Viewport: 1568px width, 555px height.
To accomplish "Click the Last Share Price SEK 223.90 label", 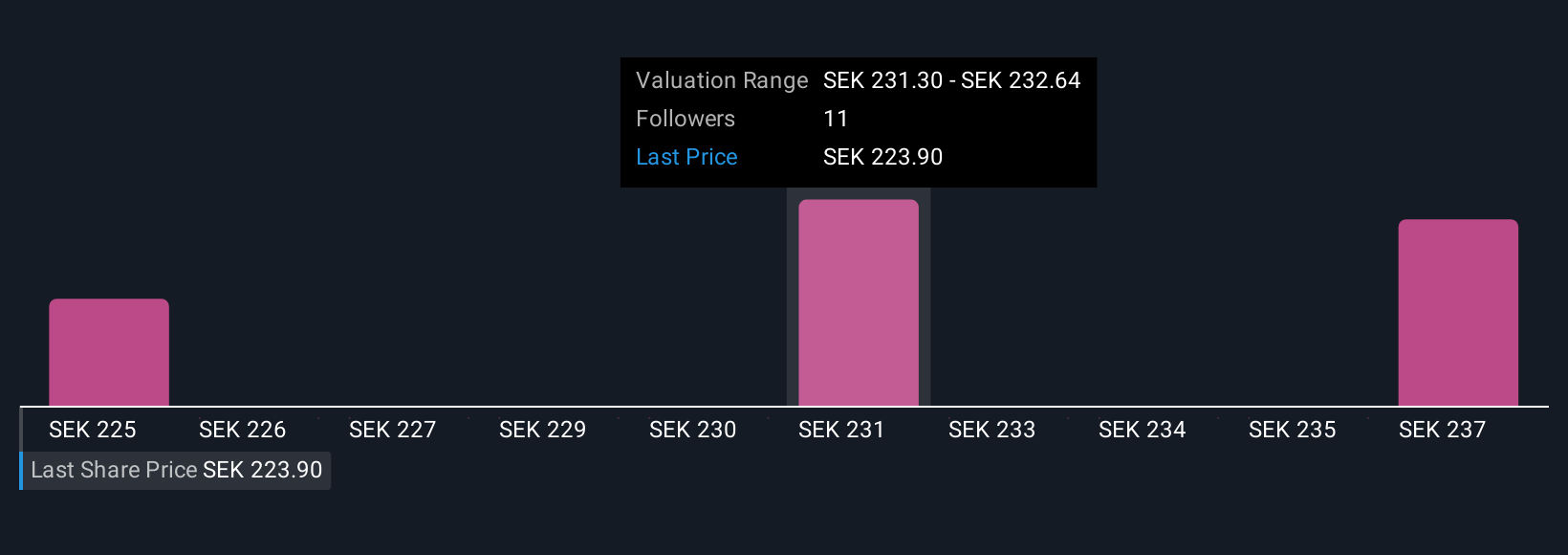I will click(x=176, y=470).
